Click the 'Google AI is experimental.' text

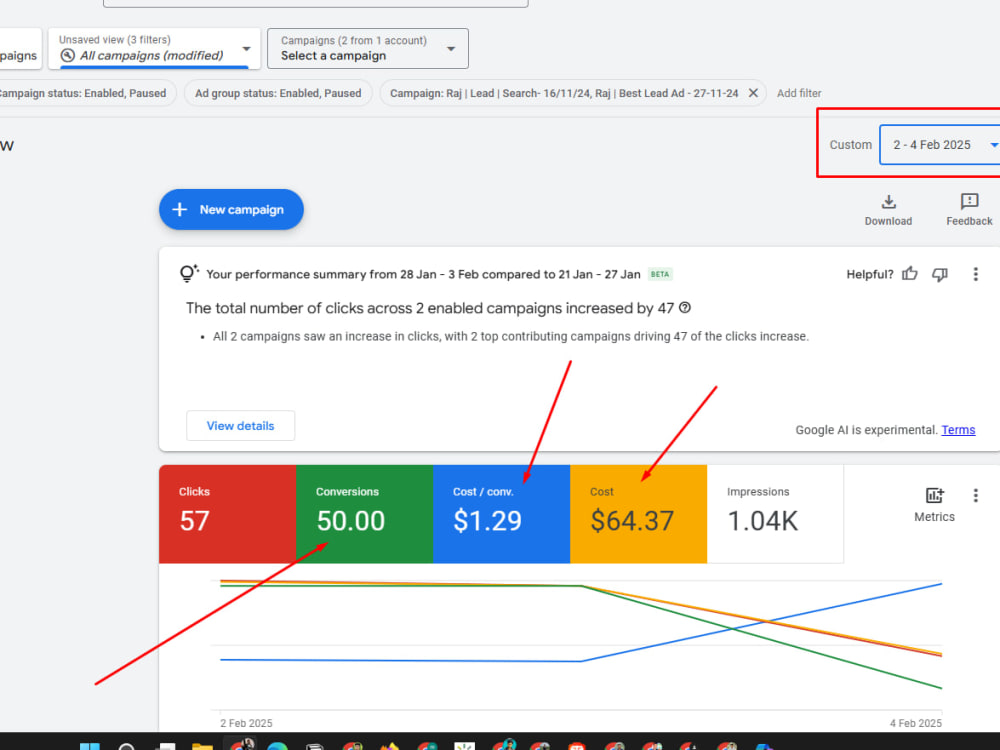pyautogui.click(x=866, y=430)
